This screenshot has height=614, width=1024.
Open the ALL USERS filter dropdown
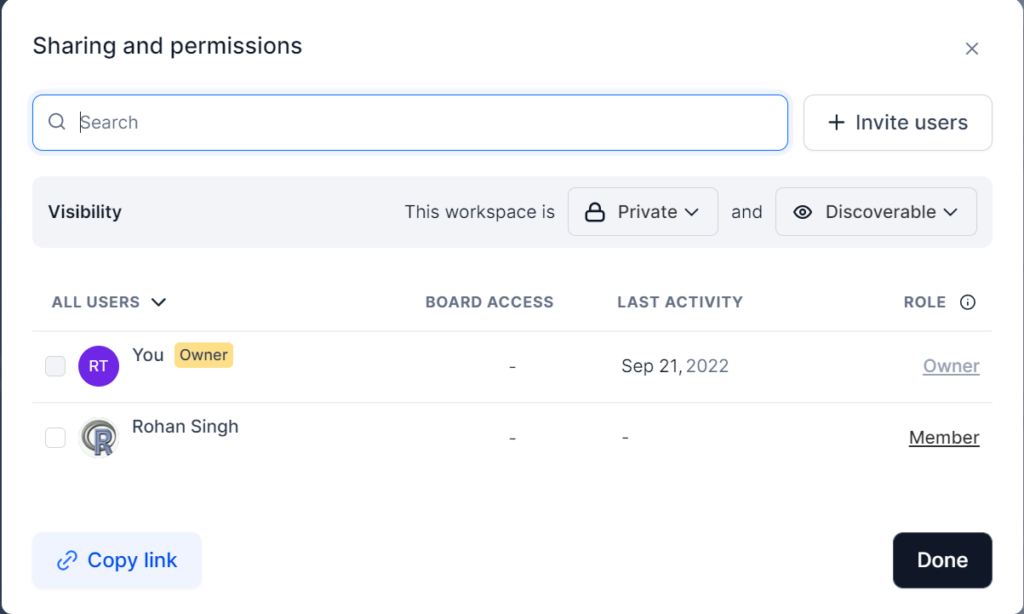click(x=109, y=302)
